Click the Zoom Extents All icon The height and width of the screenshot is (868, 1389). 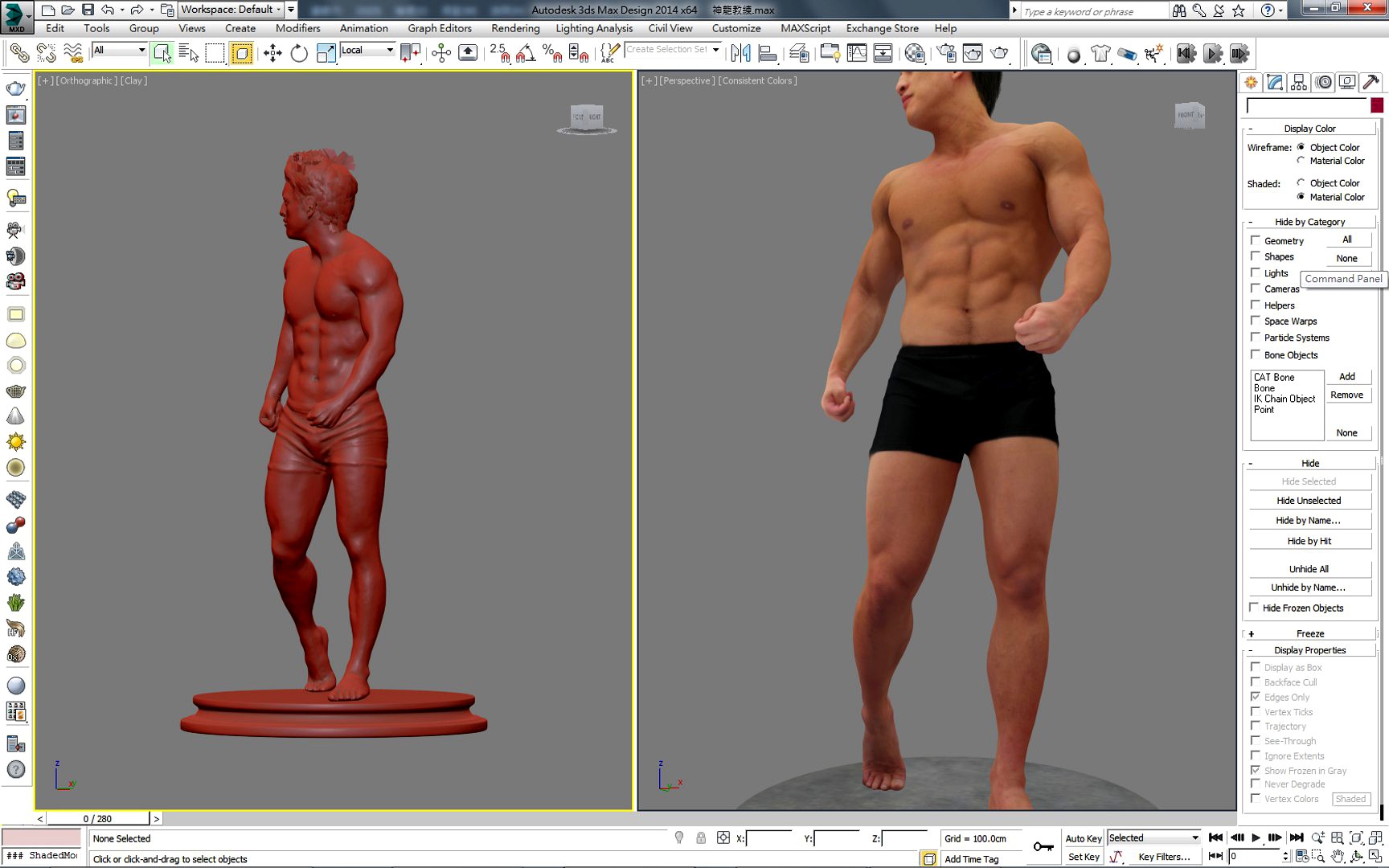pyautogui.click(x=1375, y=837)
